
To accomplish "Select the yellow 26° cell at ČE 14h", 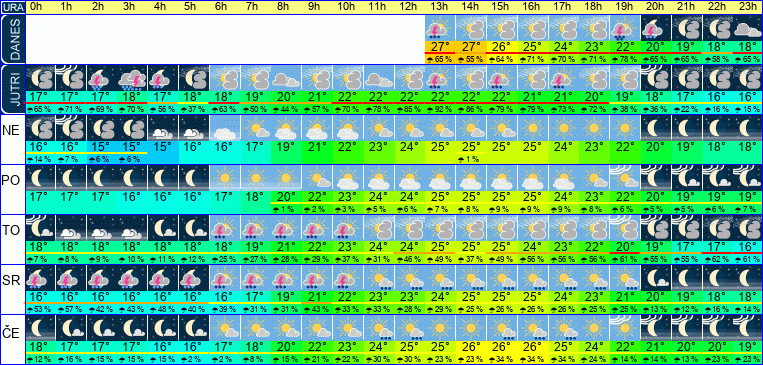I will (471, 347).
